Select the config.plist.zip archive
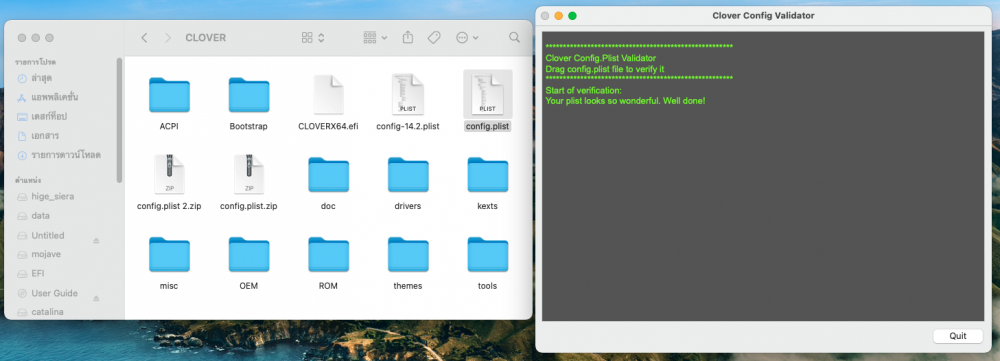The height and width of the screenshot is (361, 1000). [249, 174]
